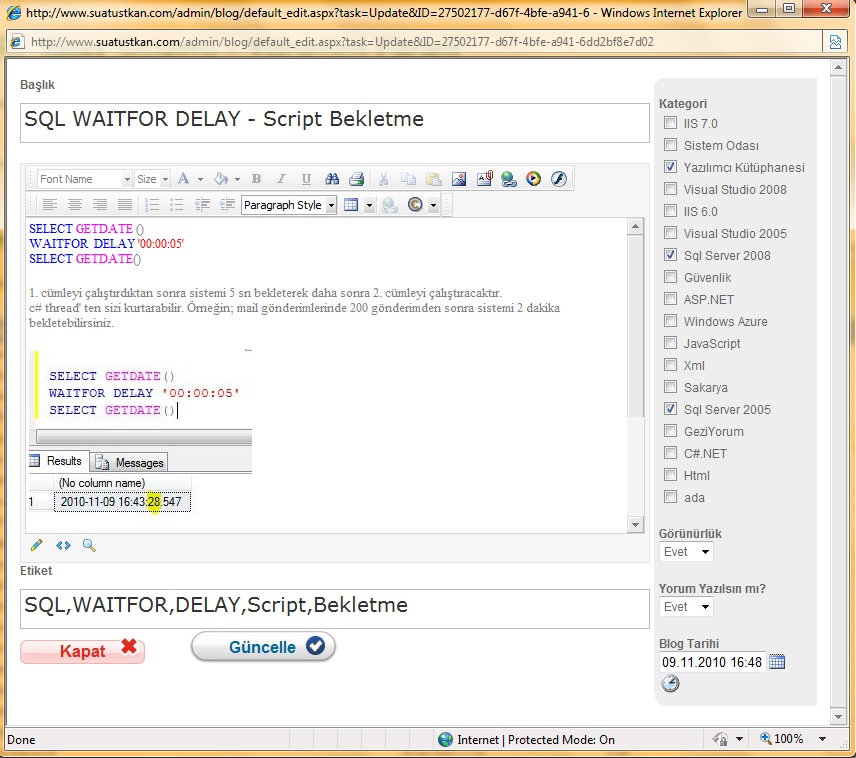Check the C#.NET category
This screenshot has width=856, height=758.
tap(670, 453)
